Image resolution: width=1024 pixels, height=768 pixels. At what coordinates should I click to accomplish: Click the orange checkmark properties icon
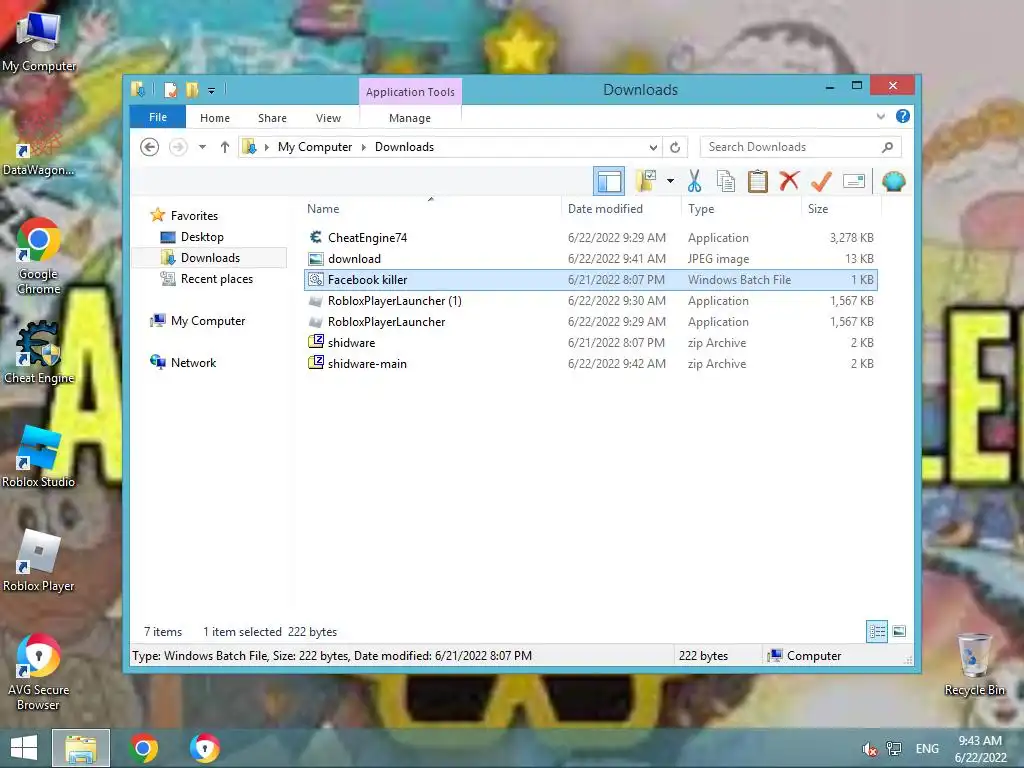[821, 181]
